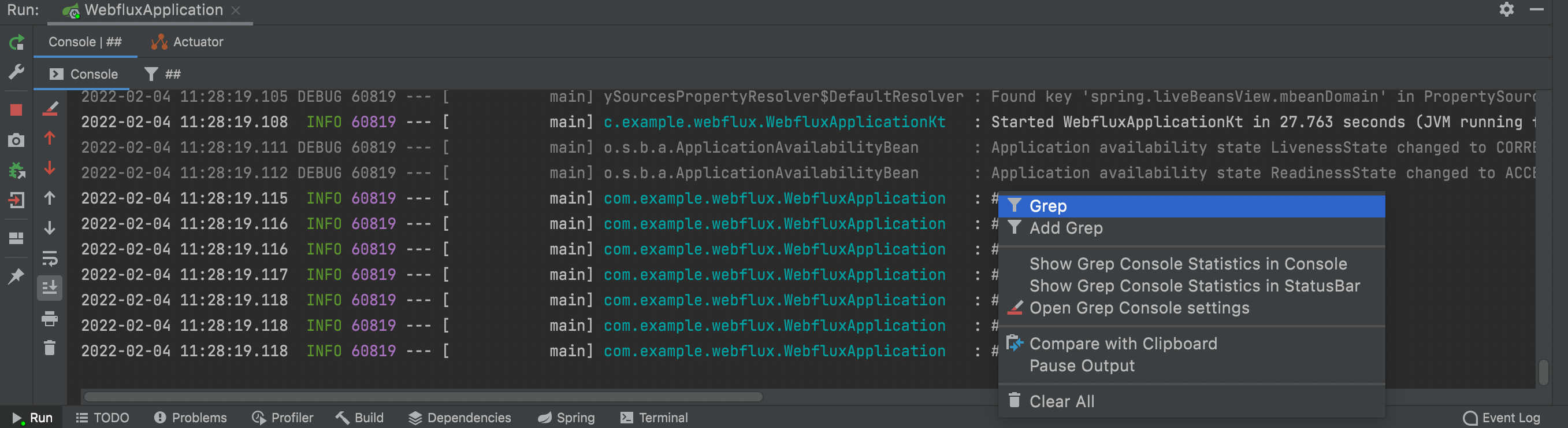Open the Event Log
The height and width of the screenshot is (428, 1568).
pyautogui.click(x=1502, y=418)
